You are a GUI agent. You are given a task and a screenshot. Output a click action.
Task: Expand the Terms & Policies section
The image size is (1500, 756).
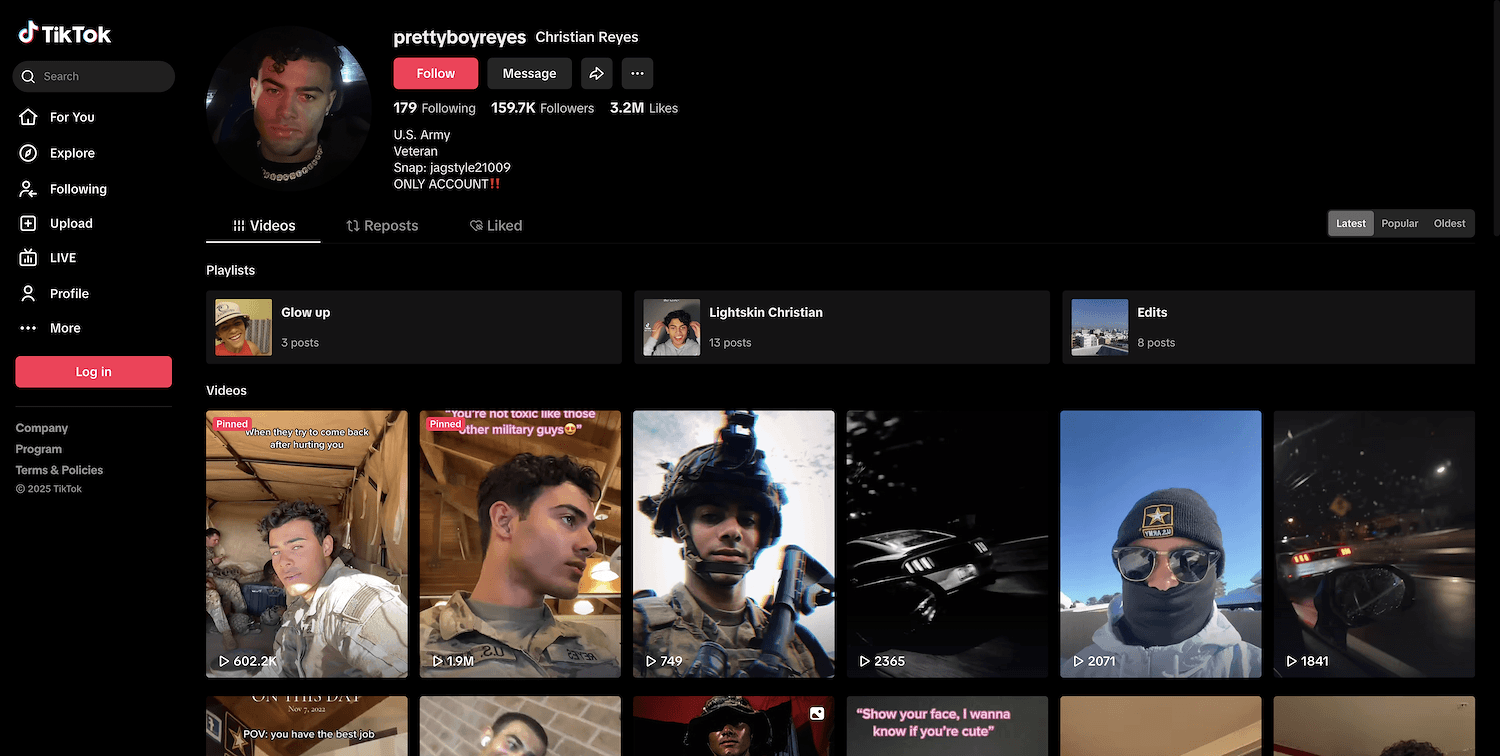(x=59, y=470)
